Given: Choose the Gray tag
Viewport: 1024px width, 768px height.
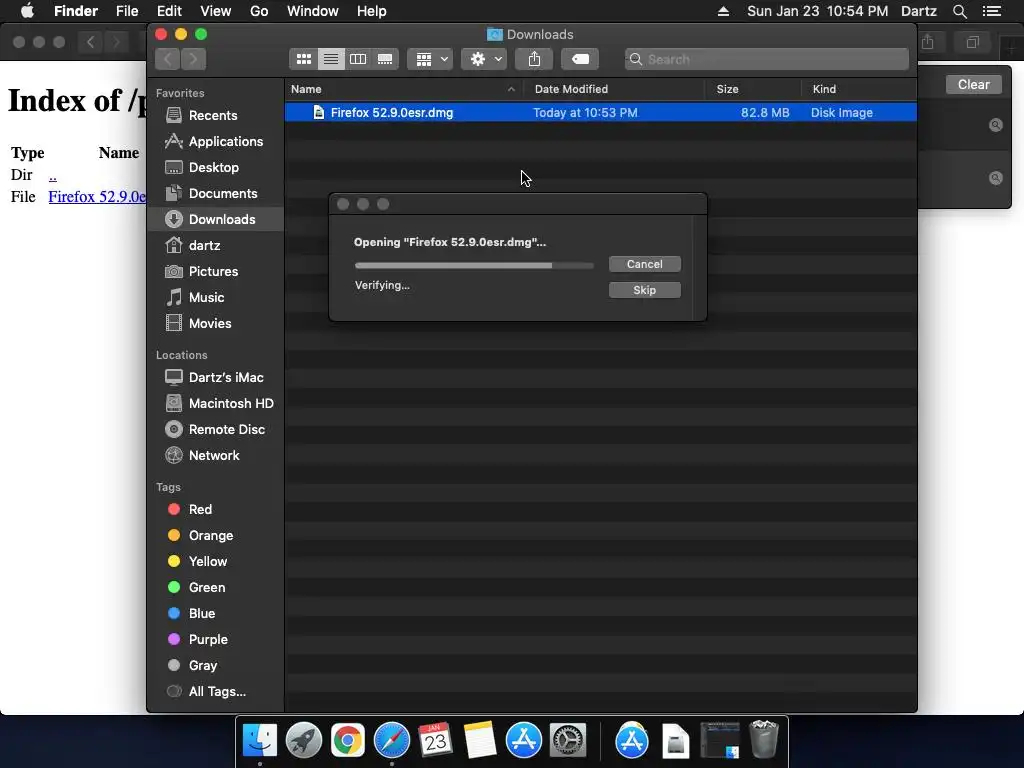Looking at the screenshot, I should coord(216,666).
